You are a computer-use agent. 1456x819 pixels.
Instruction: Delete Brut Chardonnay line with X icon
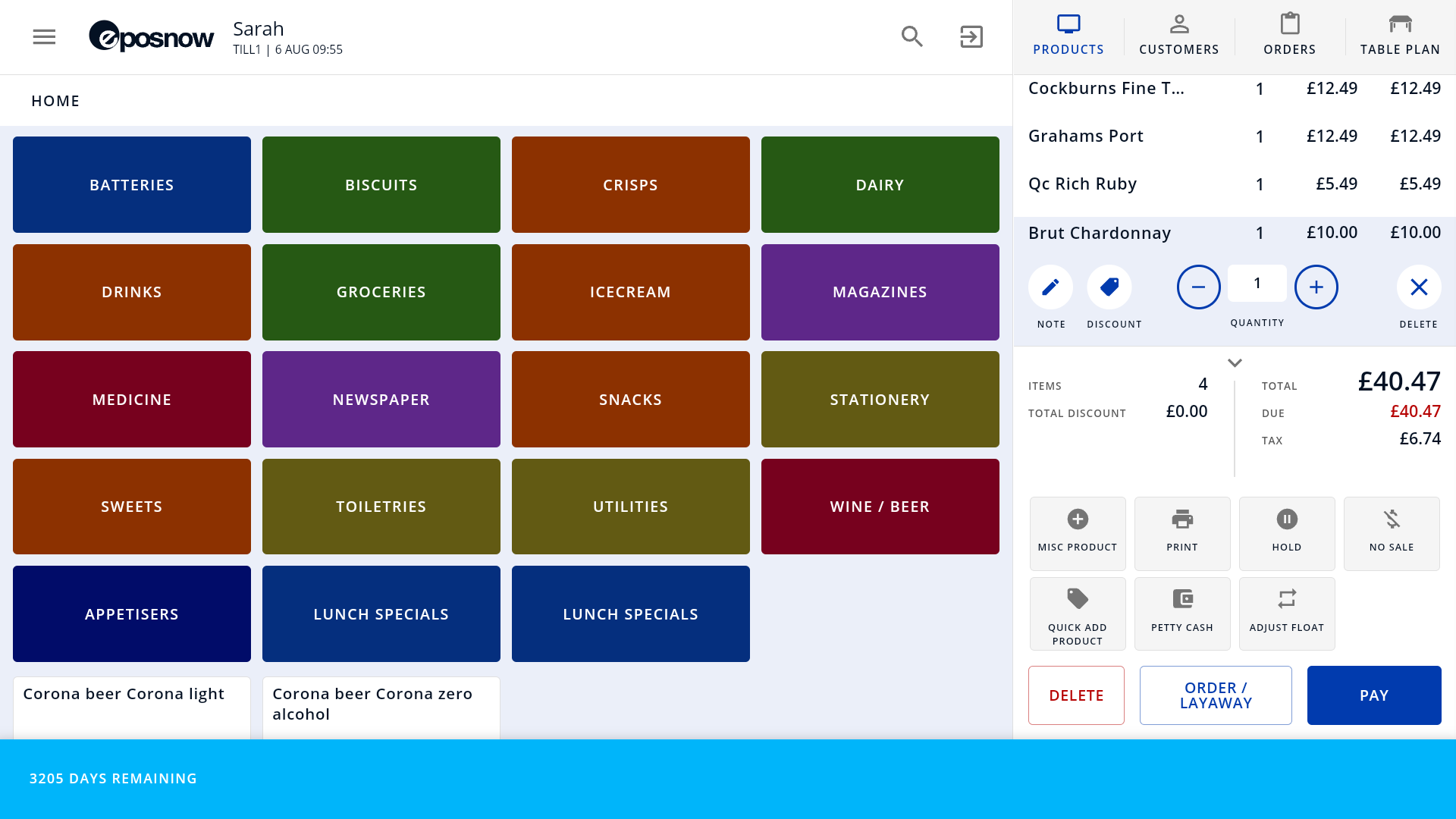tap(1419, 287)
